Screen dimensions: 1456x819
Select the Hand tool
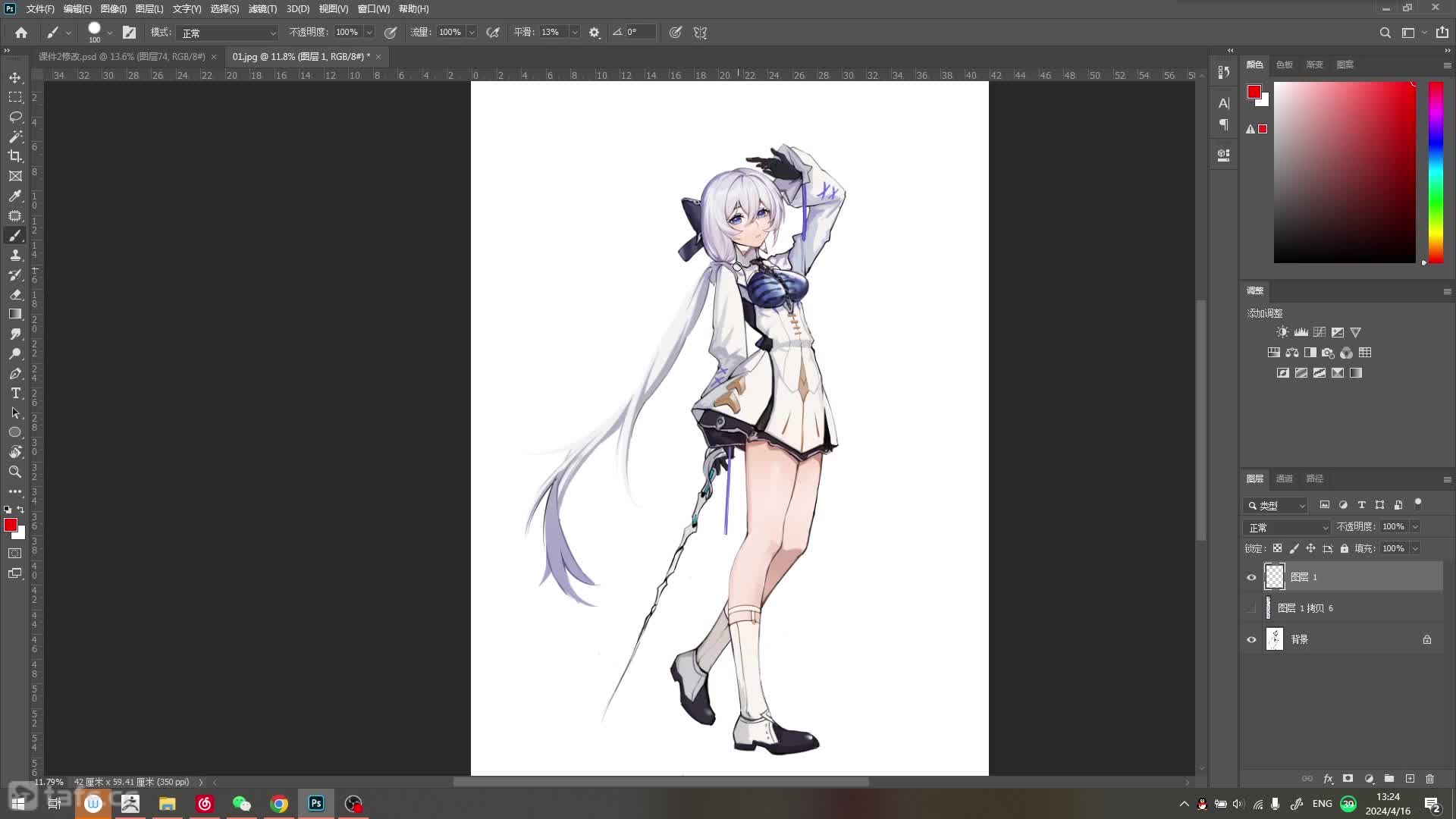(x=15, y=452)
